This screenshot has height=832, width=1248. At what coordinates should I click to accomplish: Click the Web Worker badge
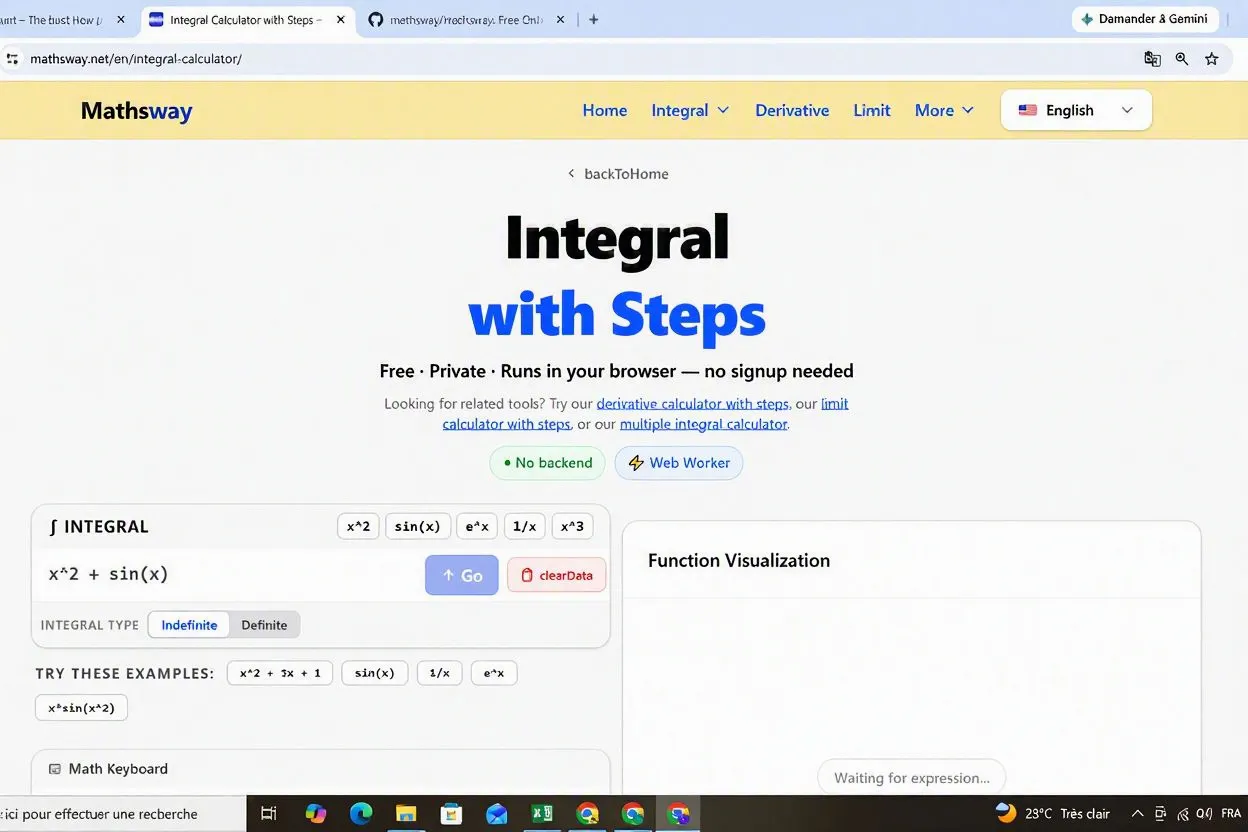(678, 463)
